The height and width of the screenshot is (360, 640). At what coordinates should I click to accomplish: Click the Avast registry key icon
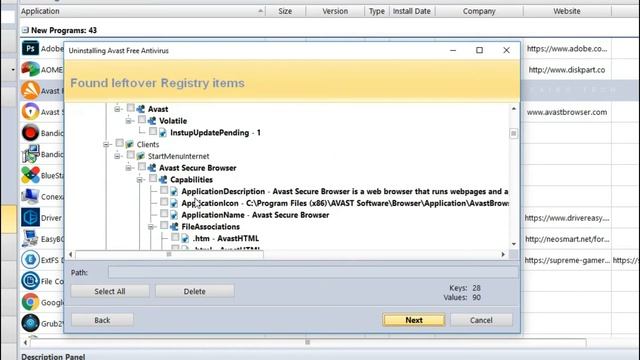[141, 109]
